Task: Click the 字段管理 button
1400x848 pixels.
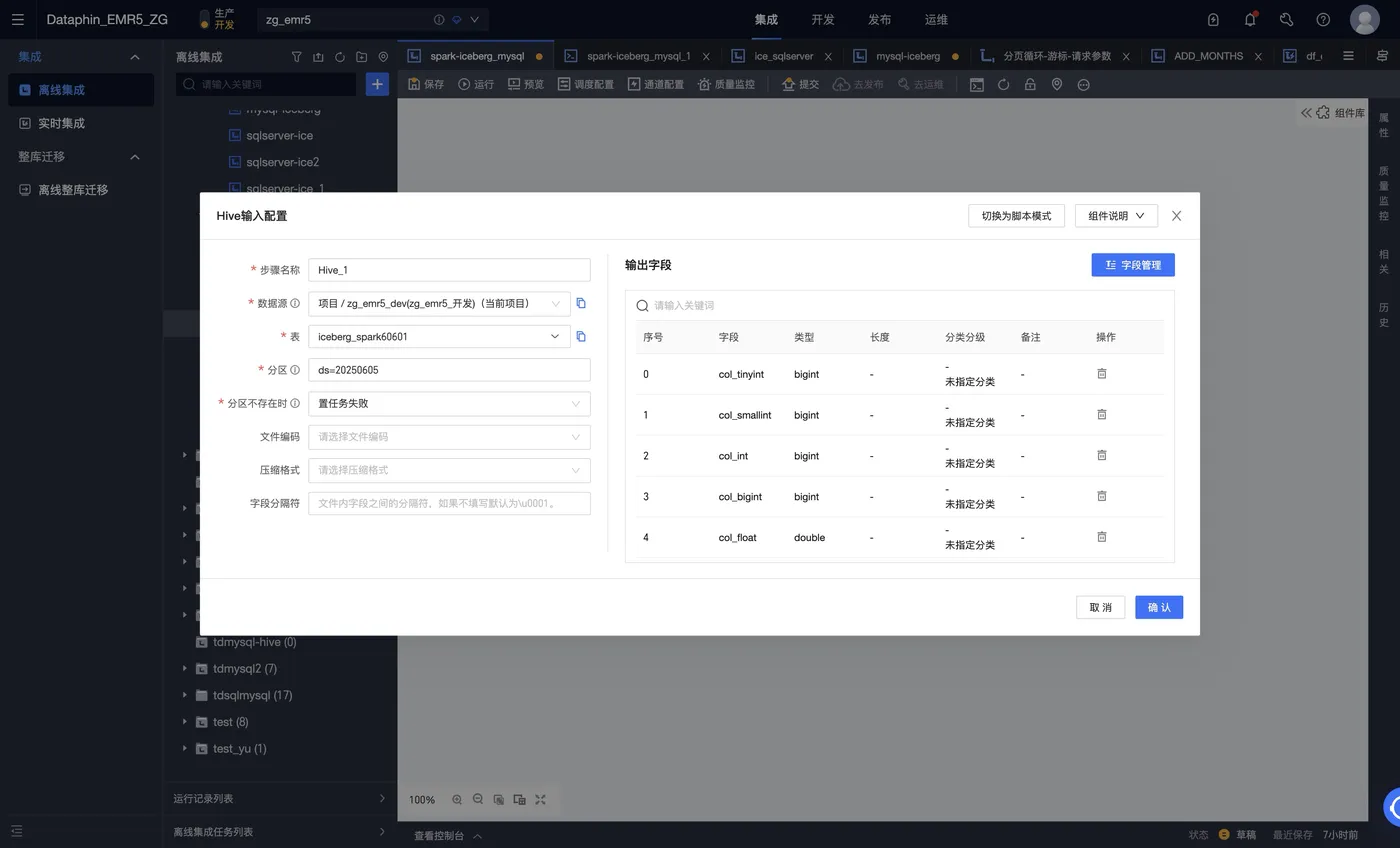Action: (x=1133, y=265)
